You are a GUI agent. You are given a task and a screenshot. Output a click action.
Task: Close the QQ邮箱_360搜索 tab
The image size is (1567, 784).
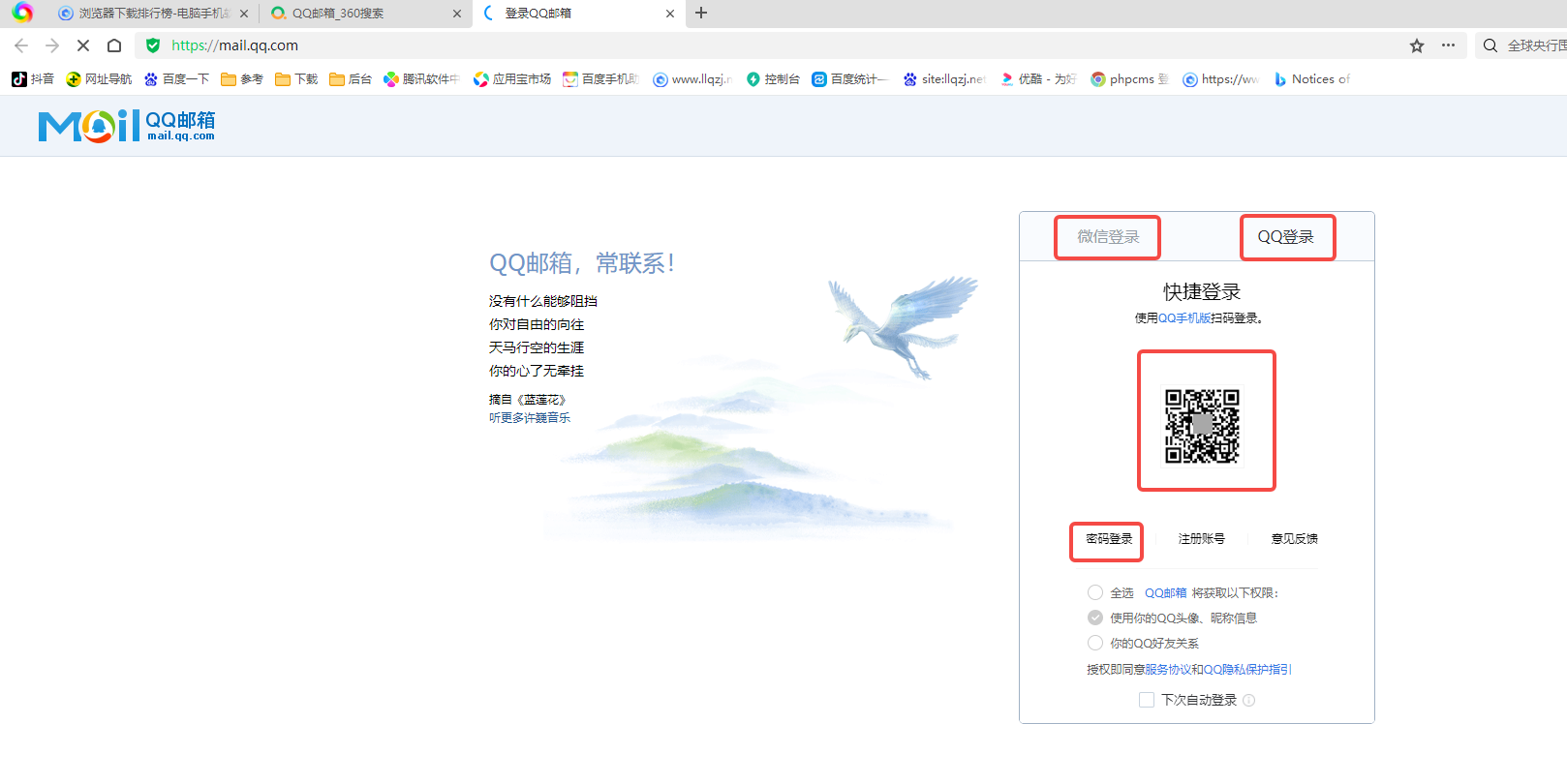tap(457, 14)
